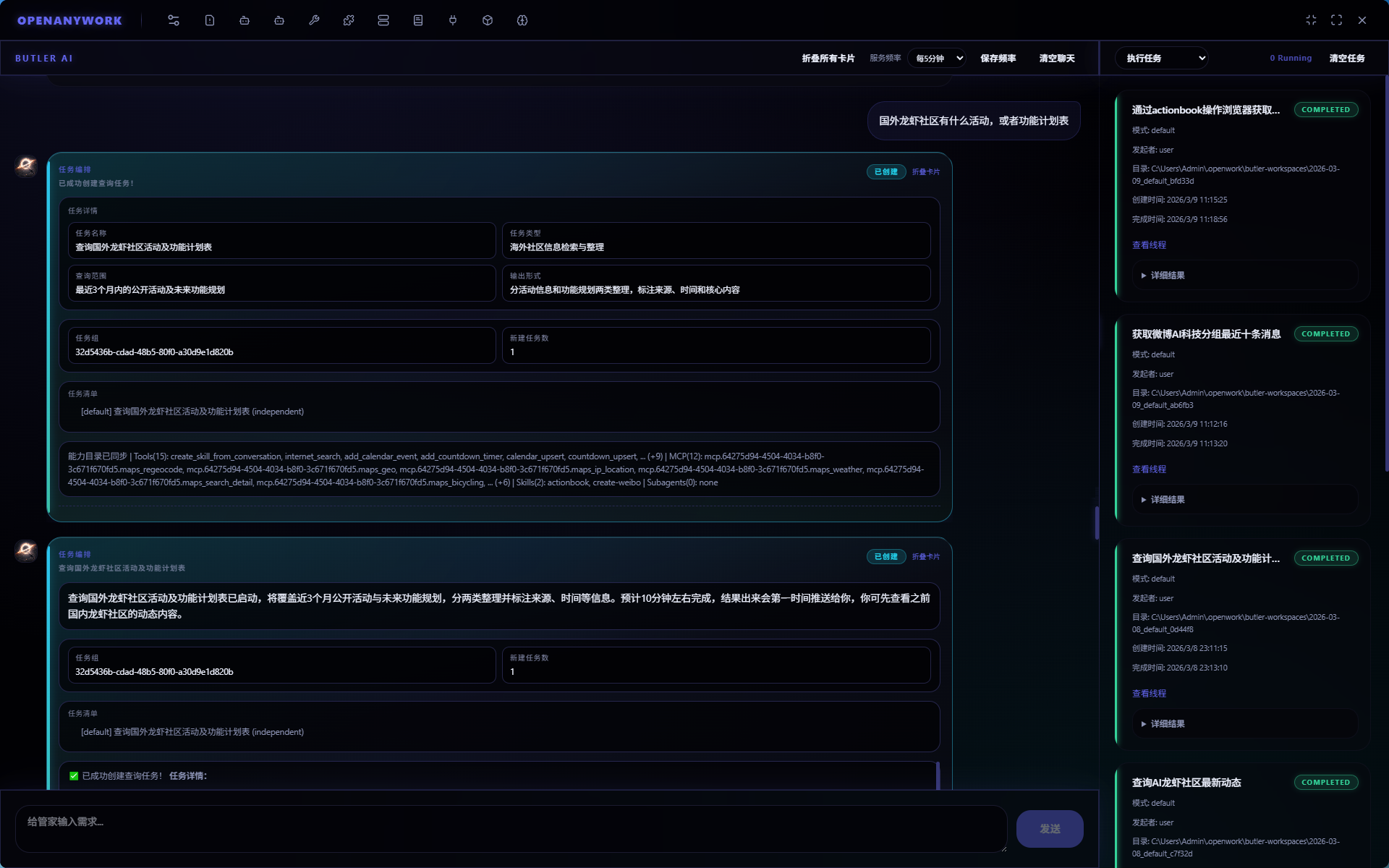Screen dimensions: 1389x868
Task: Click the wrench tools icon
Action: pos(314,20)
